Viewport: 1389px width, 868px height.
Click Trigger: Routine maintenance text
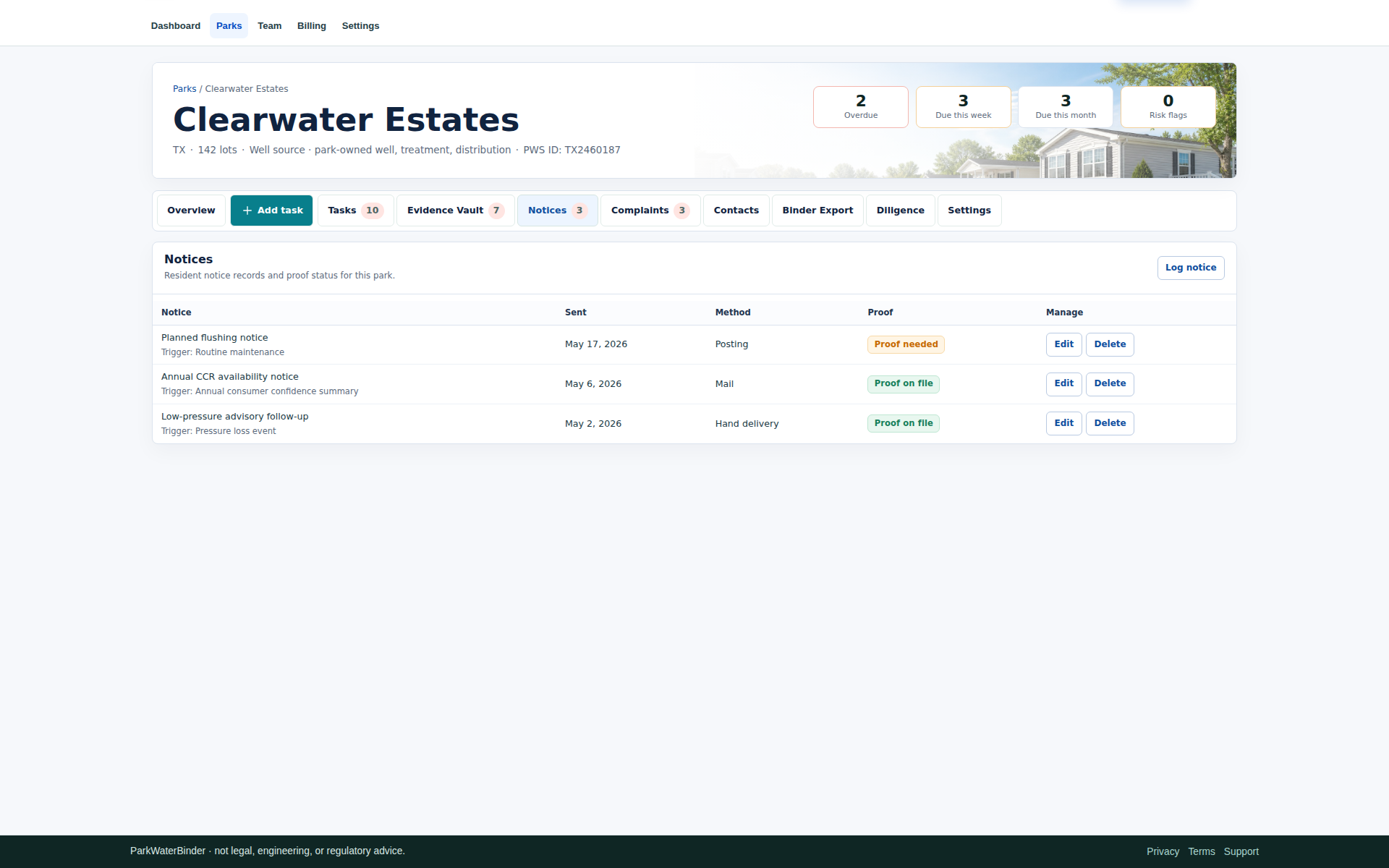[x=222, y=352]
